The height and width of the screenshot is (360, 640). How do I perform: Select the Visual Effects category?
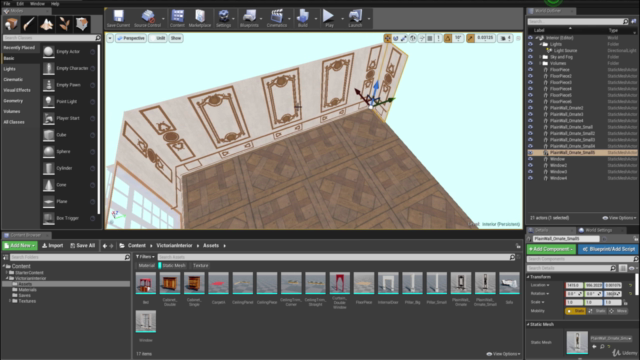point(17,90)
